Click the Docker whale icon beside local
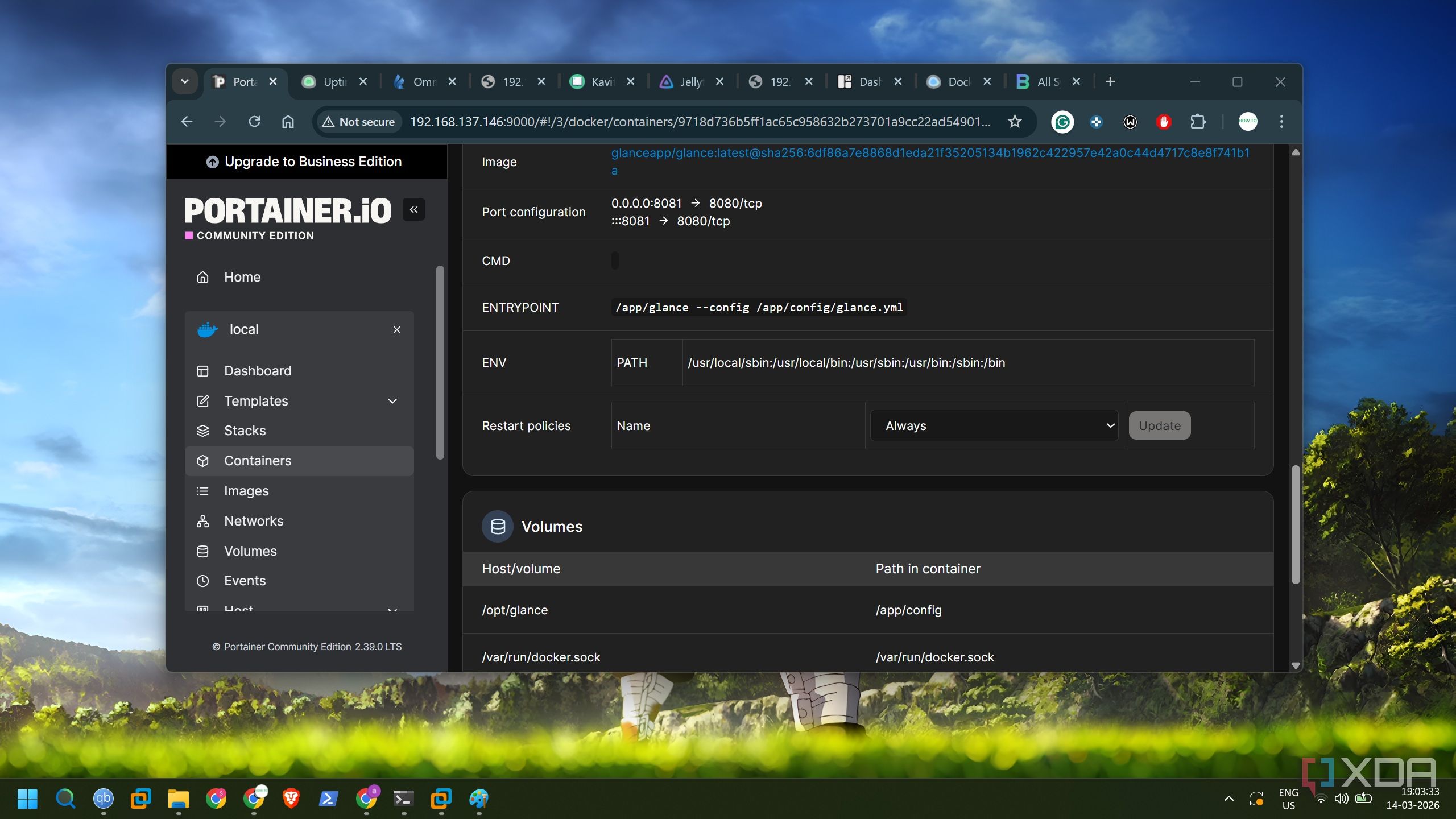 click(207, 330)
